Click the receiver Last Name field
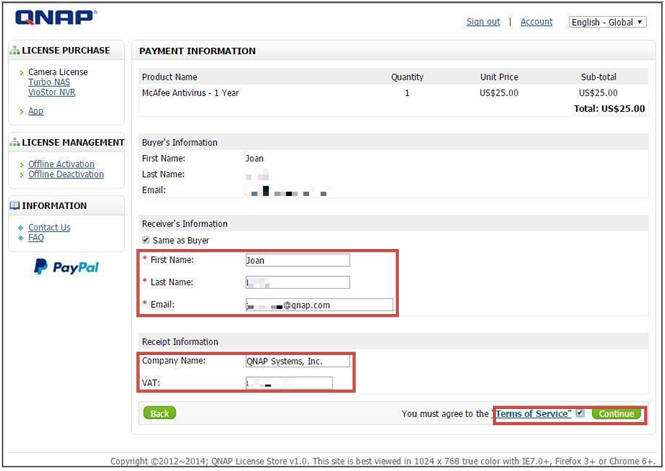665x471 pixels. click(298, 282)
